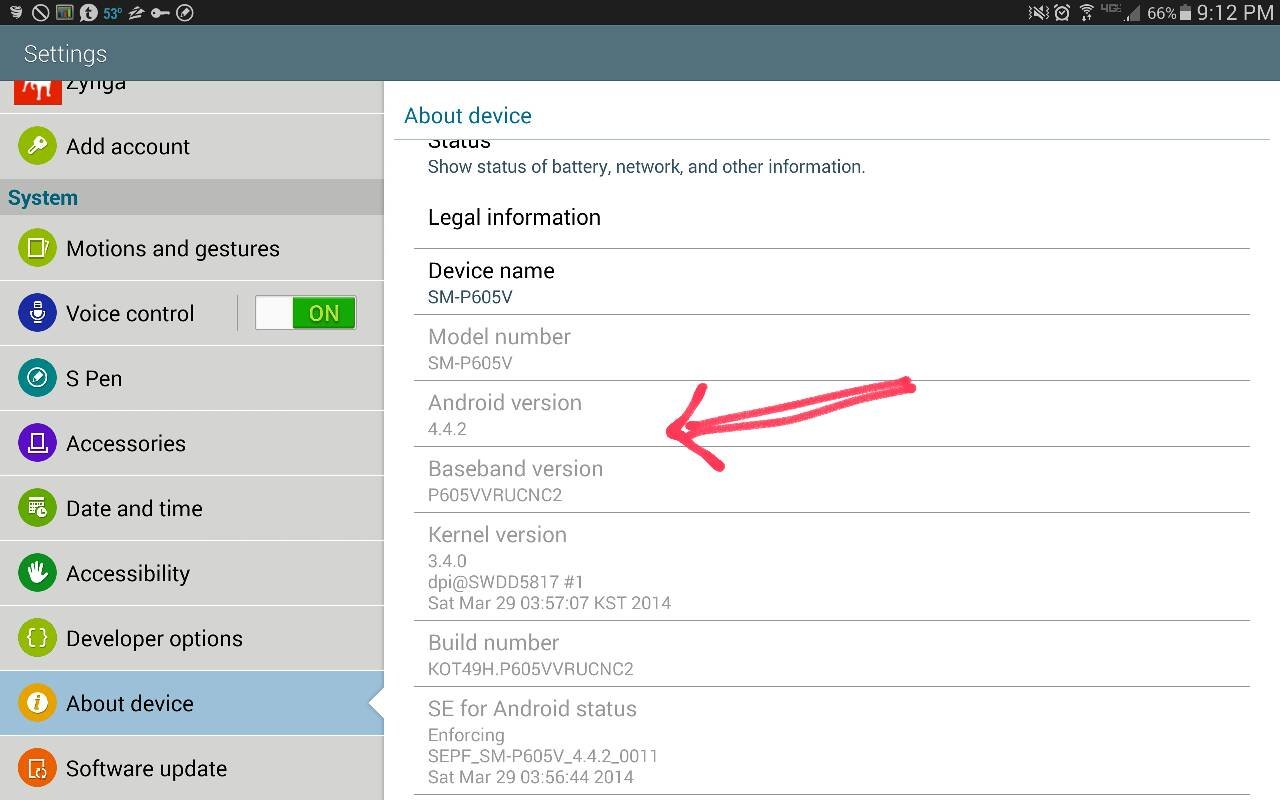Open Motions and gestures settings
Viewport: 1280px width, 800px height.
click(x=192, y=248)
